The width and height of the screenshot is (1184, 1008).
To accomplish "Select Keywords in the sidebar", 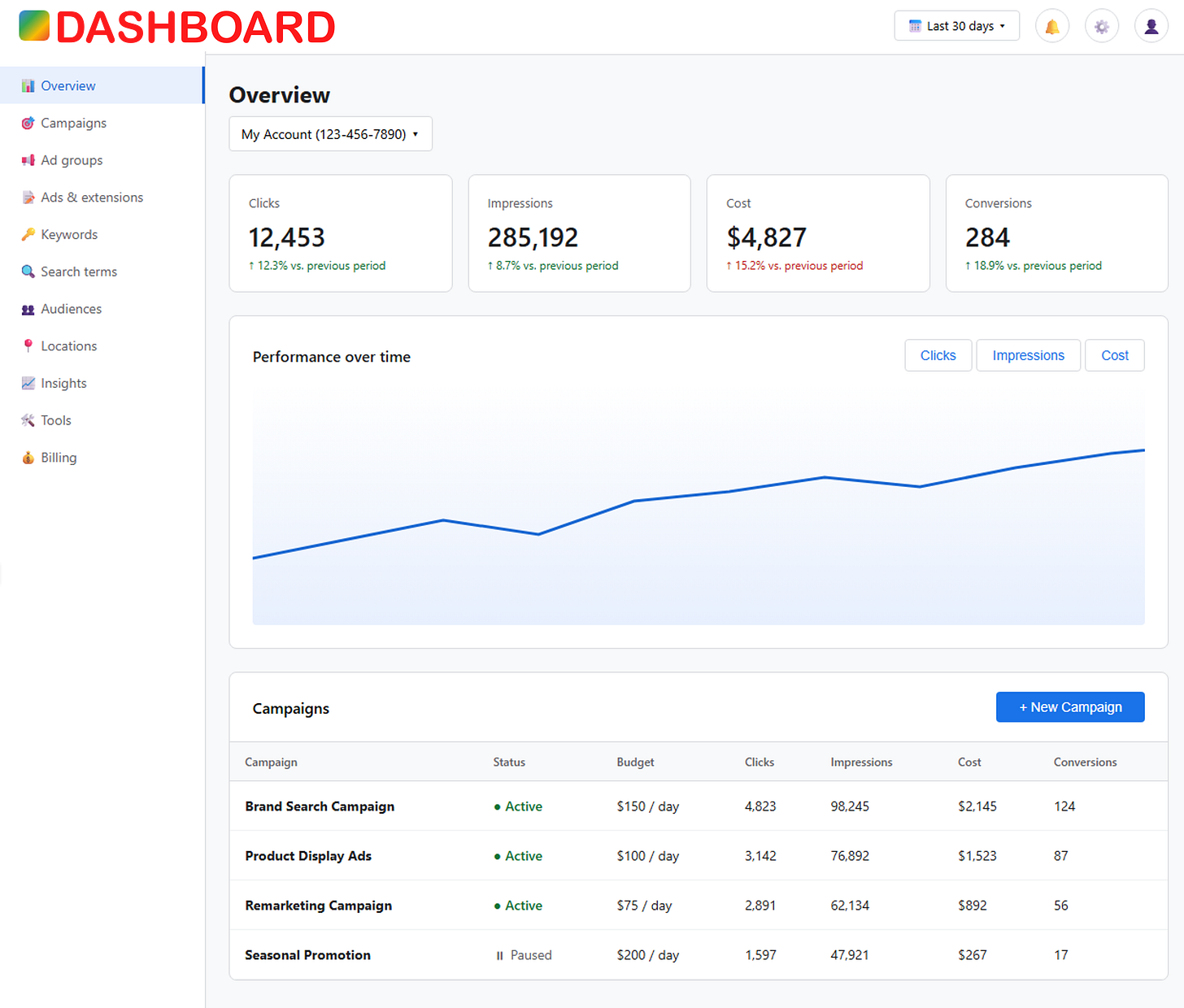I will [x=102, y=234].
